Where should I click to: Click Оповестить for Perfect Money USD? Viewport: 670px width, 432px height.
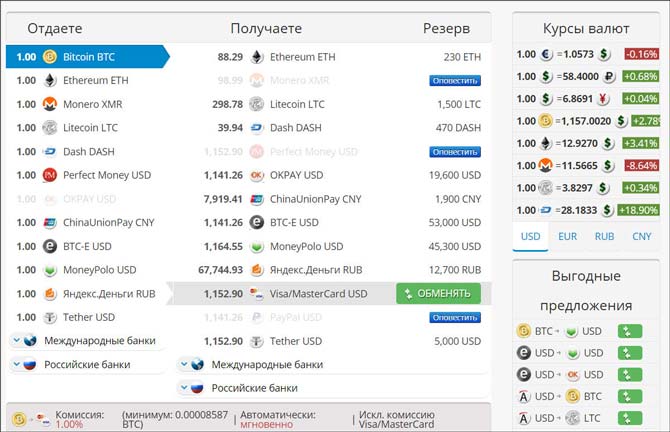(x=455, y=152)
